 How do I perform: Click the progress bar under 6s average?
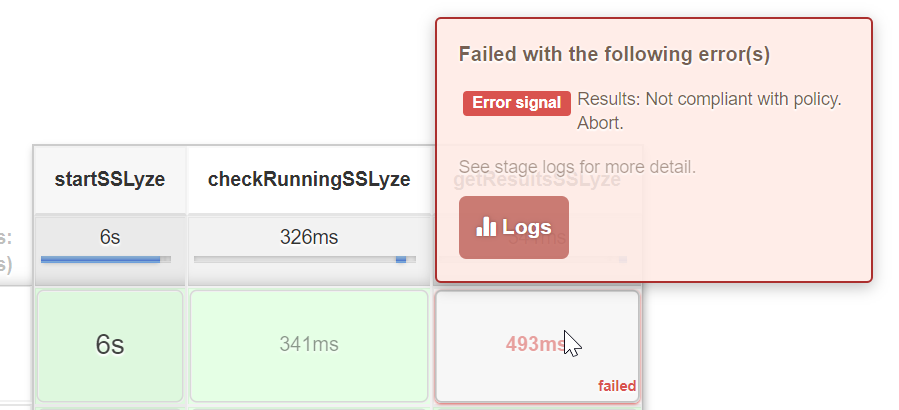tap(106, 260)
